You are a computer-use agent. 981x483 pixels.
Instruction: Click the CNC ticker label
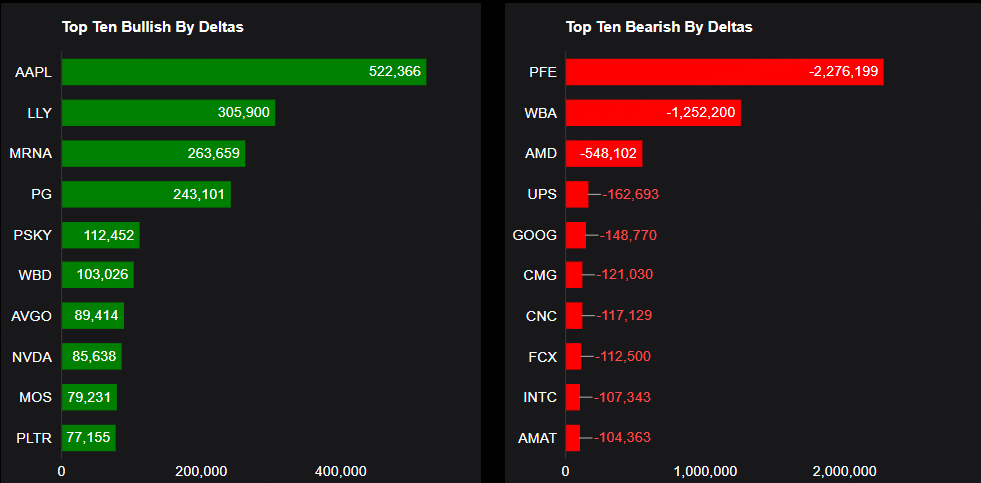click(541, 317)
